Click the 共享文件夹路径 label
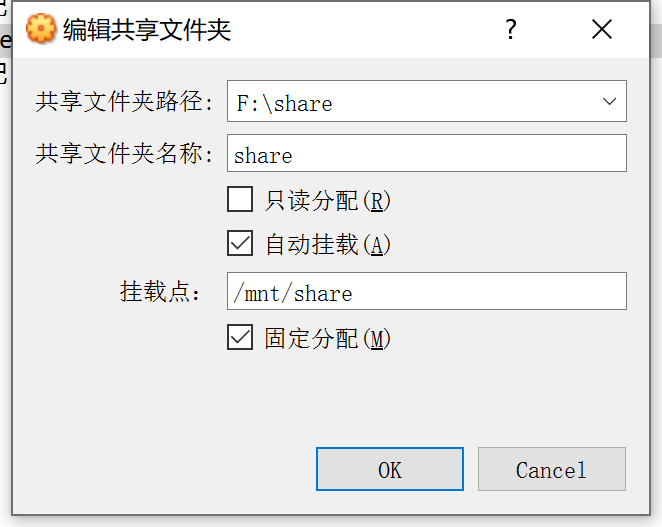Image resolution: width=662 pixels, height=527 pixels. coord(125,102)
